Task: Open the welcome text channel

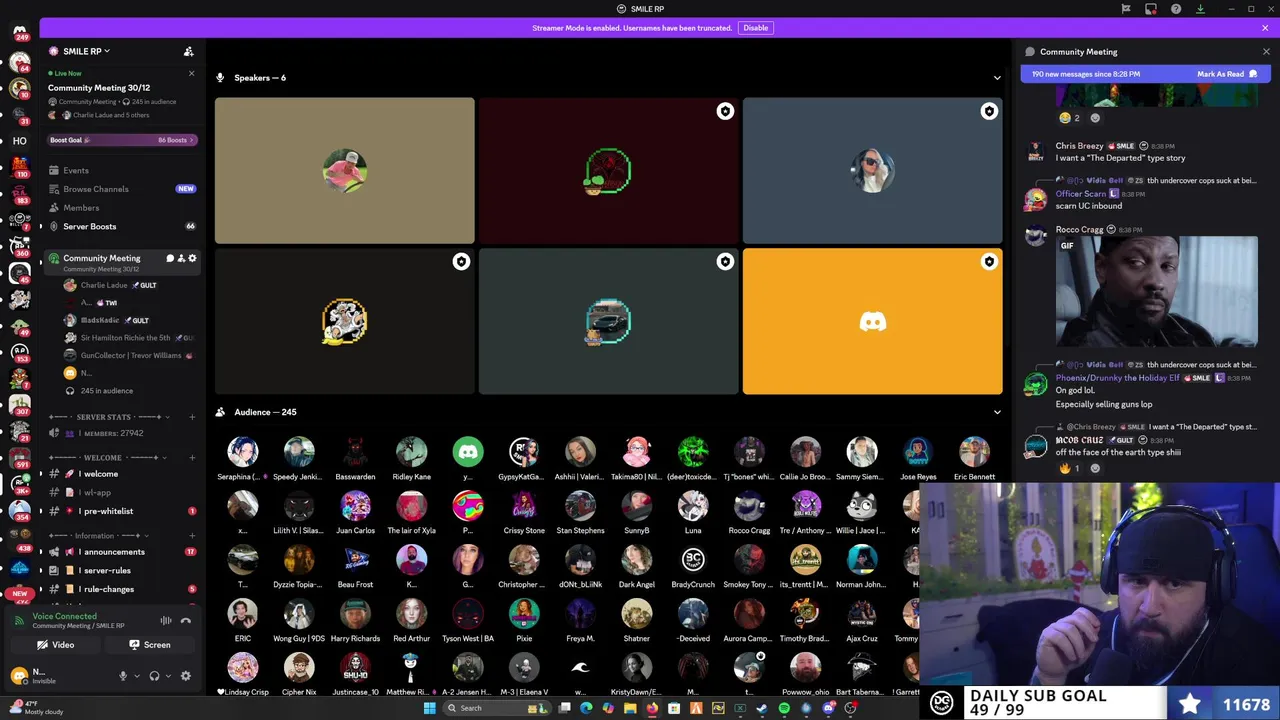Action: coord(98,474)
